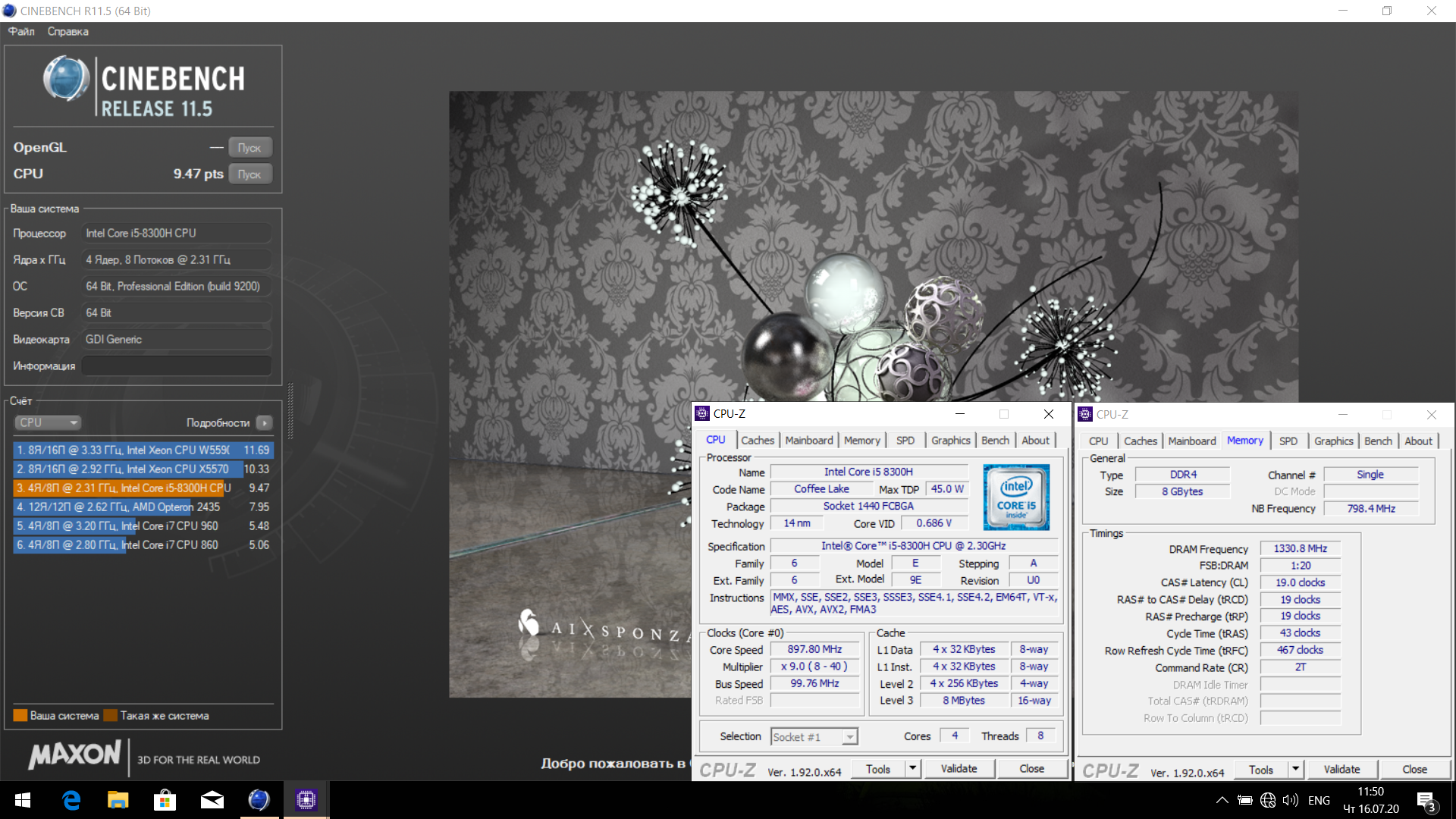Viewport: 1456px width, 819px height.
Task: Select the Core i7 CPU 960 ranking row
Action: 143,526
